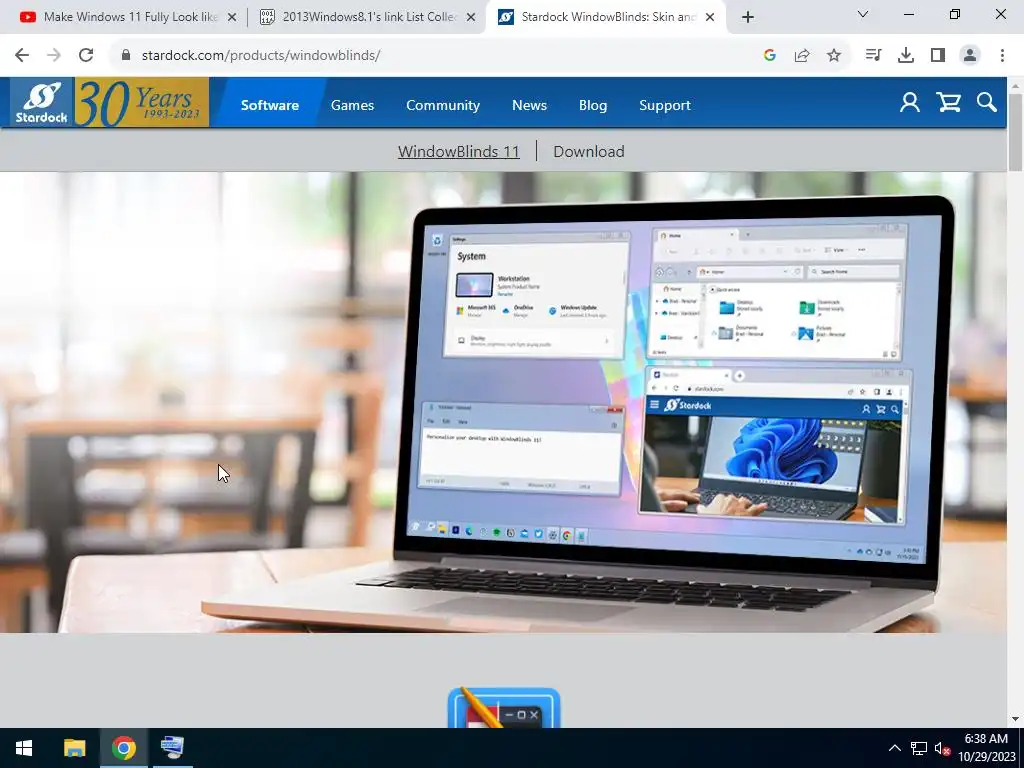Open the user account icon
Image resolution: width=1024 pixels, height=768 pixels.
[x=909, y=103]
